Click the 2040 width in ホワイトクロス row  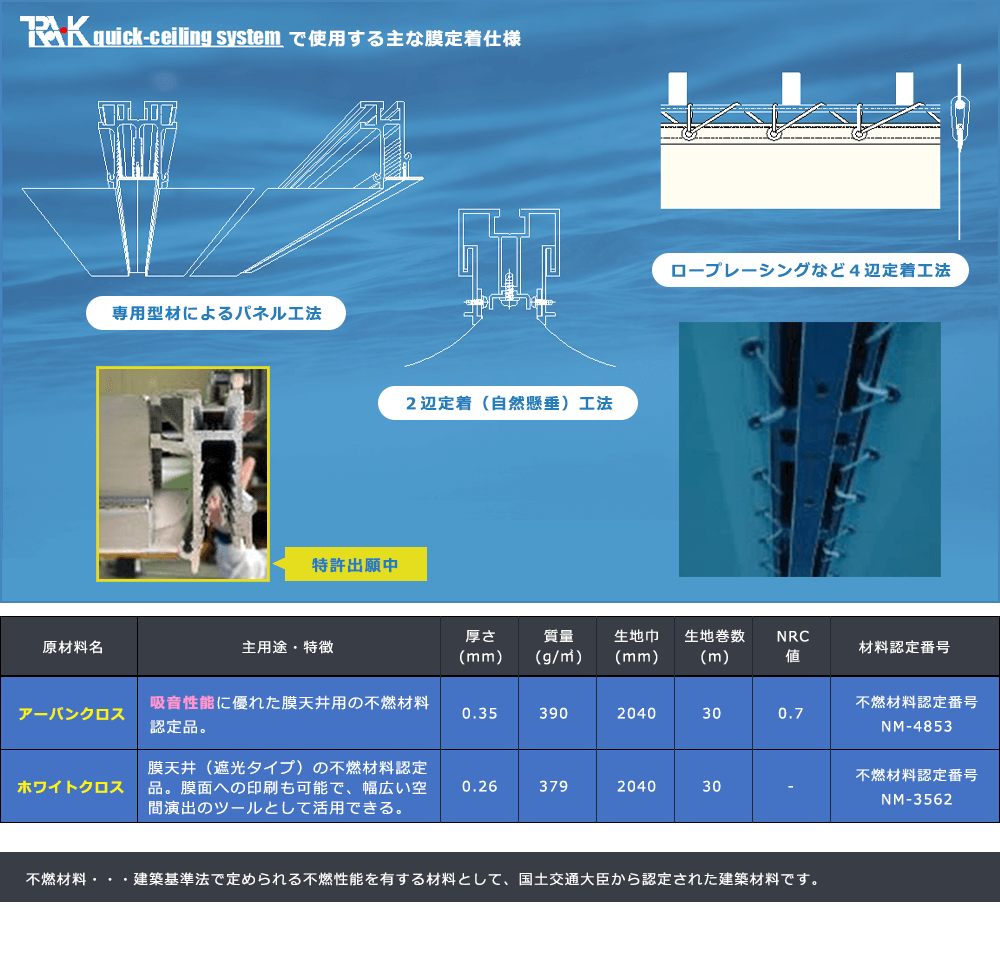(636, 786)
